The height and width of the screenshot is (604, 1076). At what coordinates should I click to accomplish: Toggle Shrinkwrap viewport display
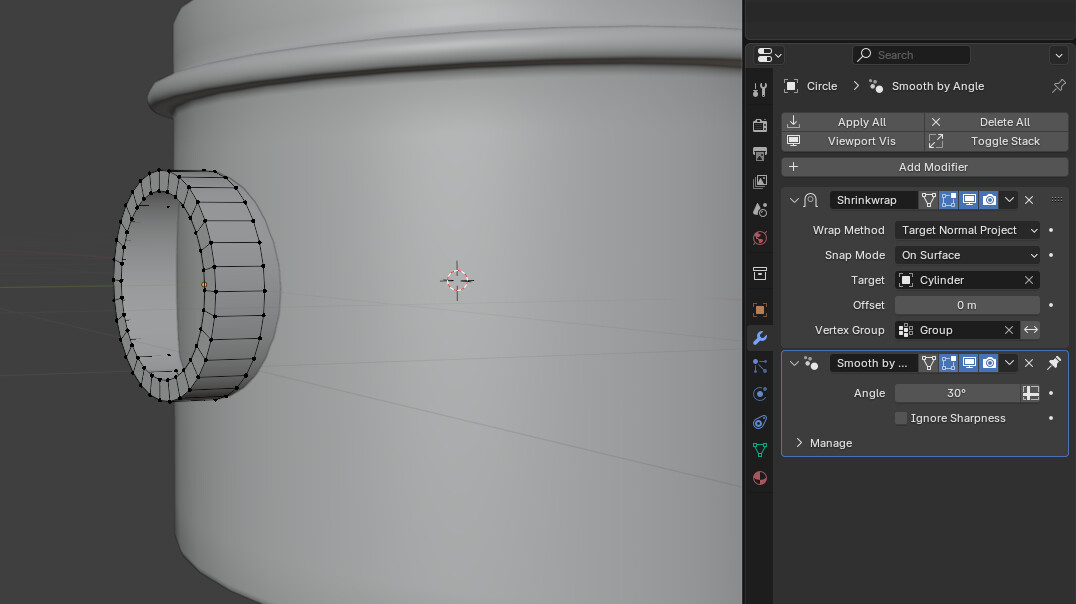(969, 200)
